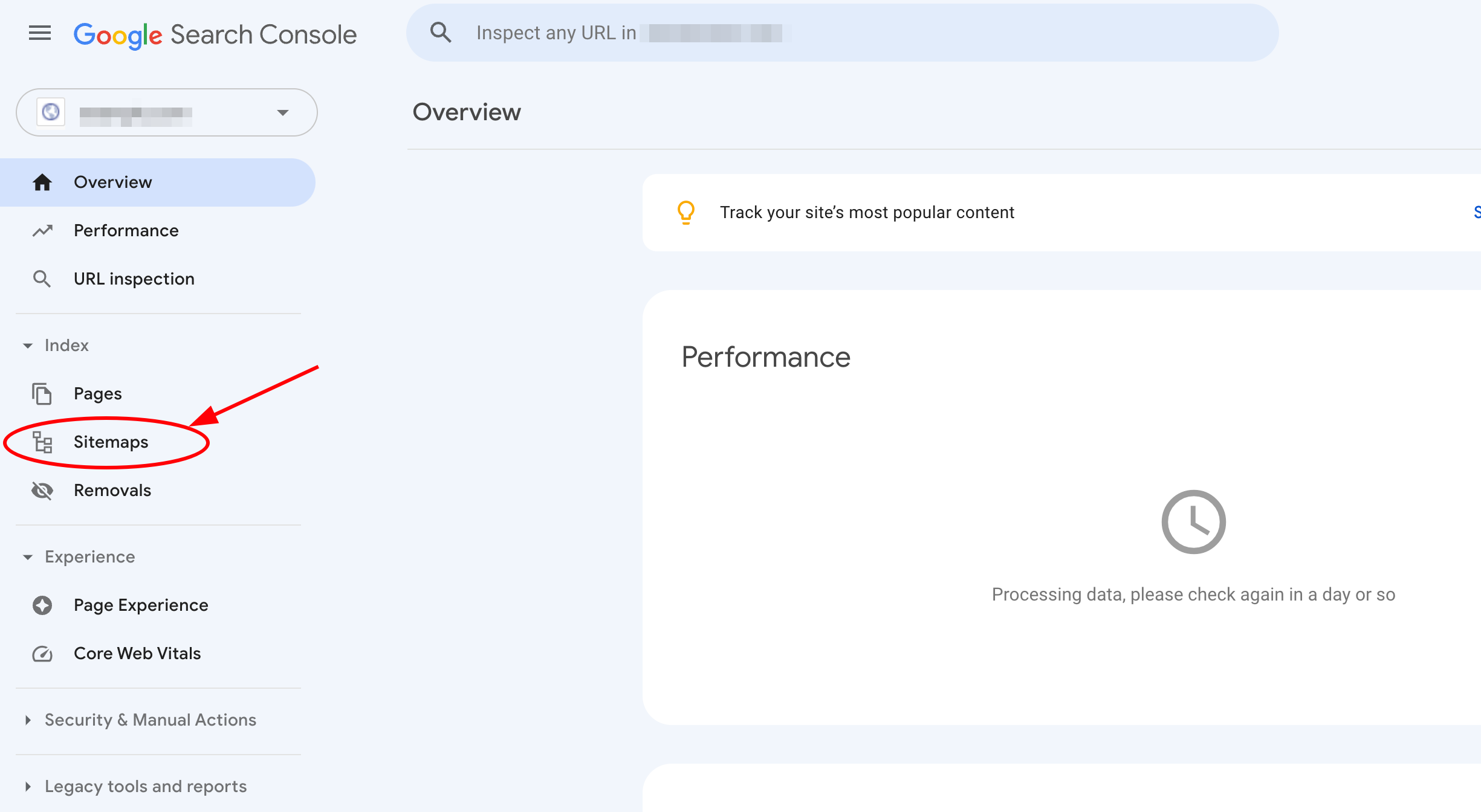Open the Sitemaps report
Image resolution: width=1481 pixels, height=812 pixels.
[x=111, y=442]
